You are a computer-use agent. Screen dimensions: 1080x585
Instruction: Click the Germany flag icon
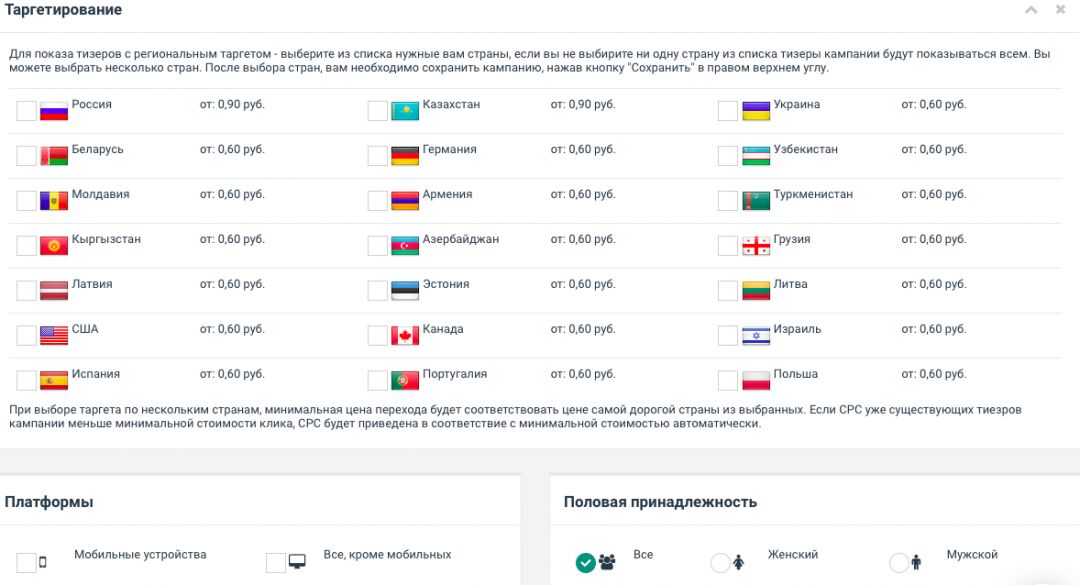[404, 155]
